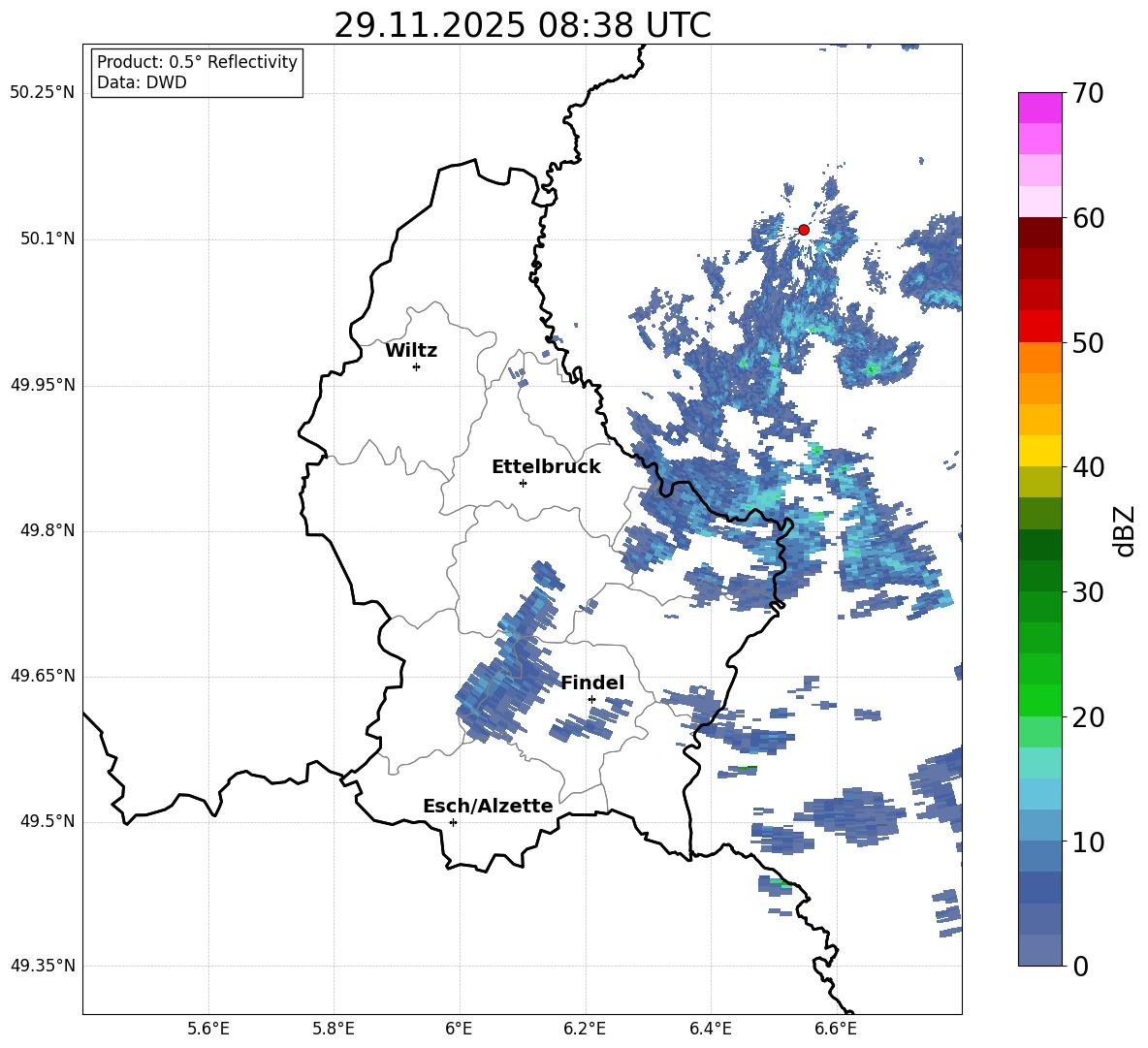Viewport: 1148px width, 1048px height.
Task: Click the Ettelbruck city label
Action: (546, 467)
